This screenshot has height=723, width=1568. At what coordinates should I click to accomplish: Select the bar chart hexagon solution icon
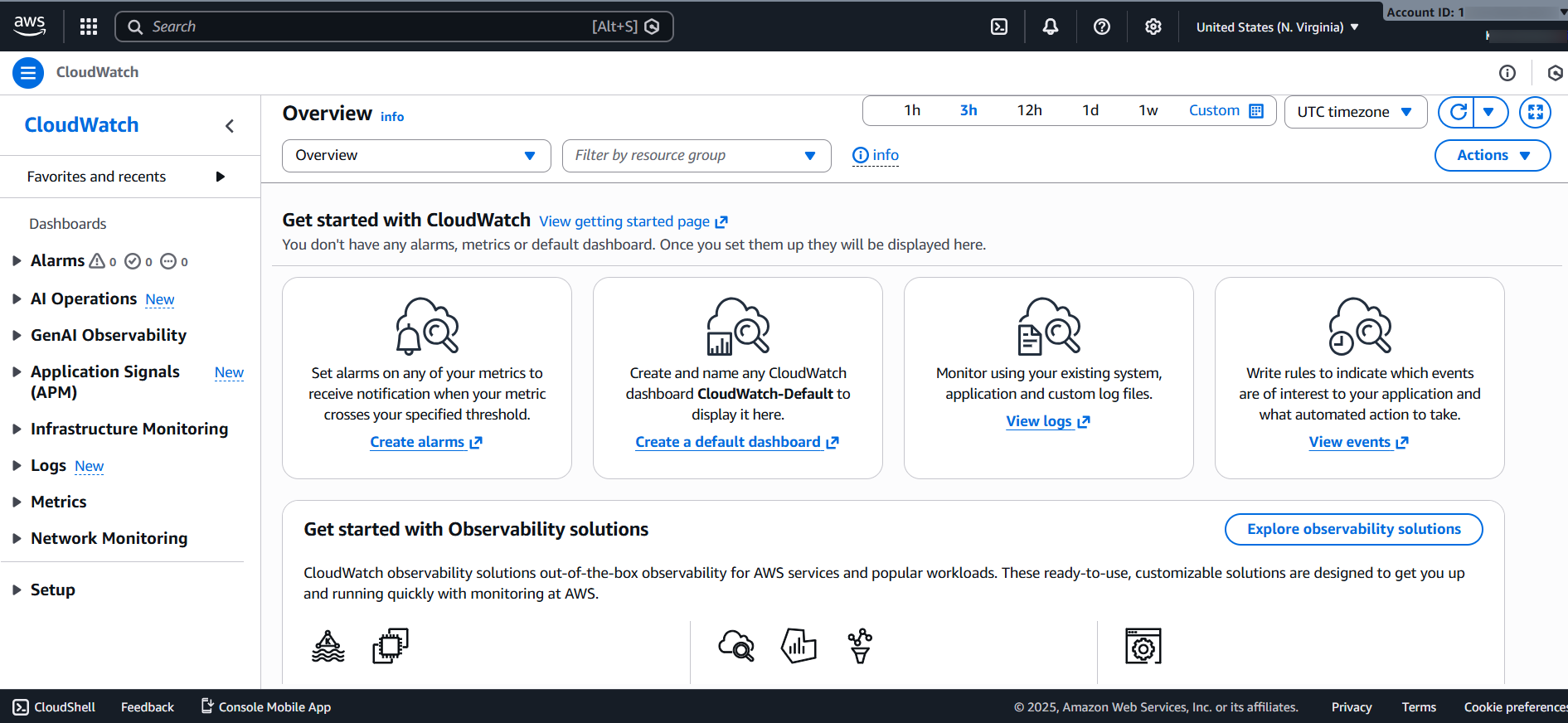point(799,646)
